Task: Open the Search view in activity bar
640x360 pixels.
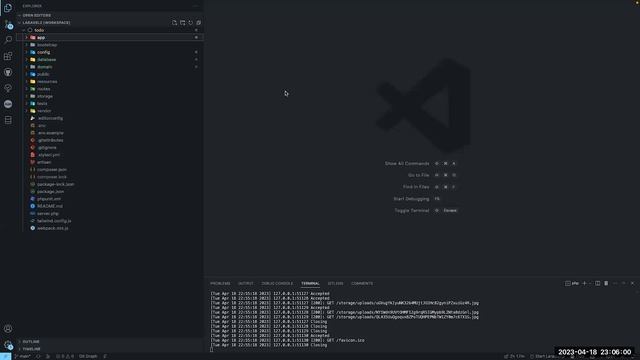Action: (x=8, y=40)
